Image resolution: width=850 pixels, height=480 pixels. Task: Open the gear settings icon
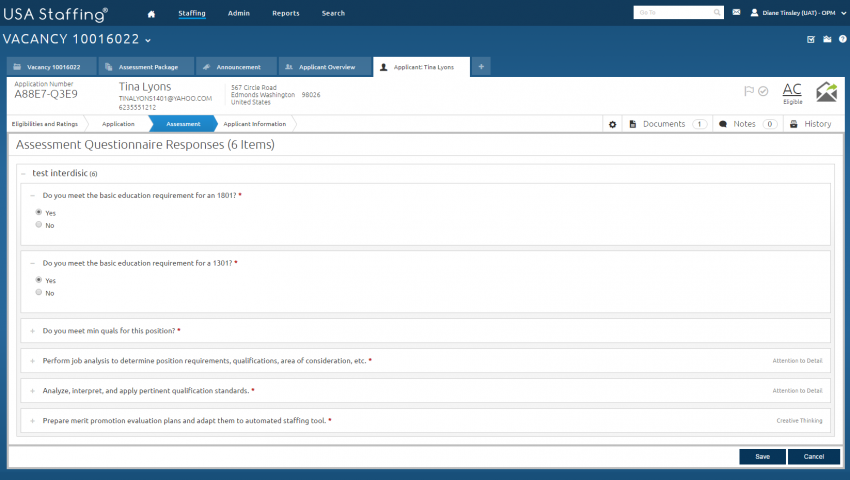tap(613, 124)
